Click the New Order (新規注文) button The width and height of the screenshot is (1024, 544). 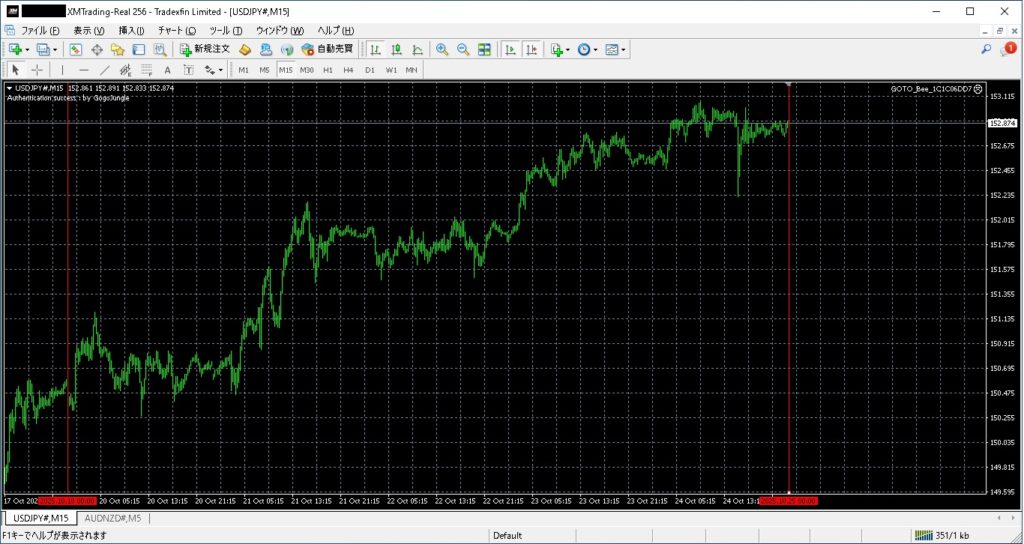(x=205, y=49)
